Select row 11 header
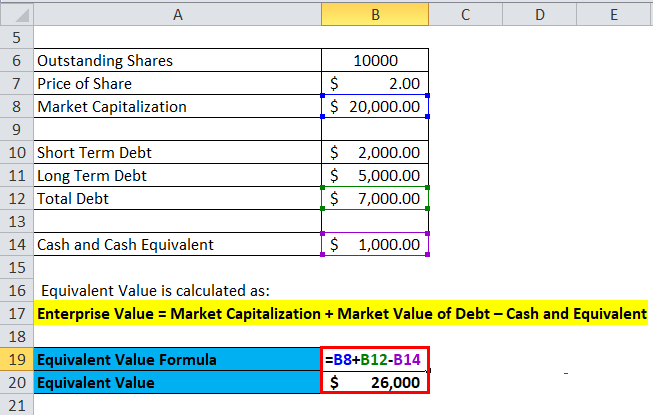 pyautogui.click(x=17, y=175)
